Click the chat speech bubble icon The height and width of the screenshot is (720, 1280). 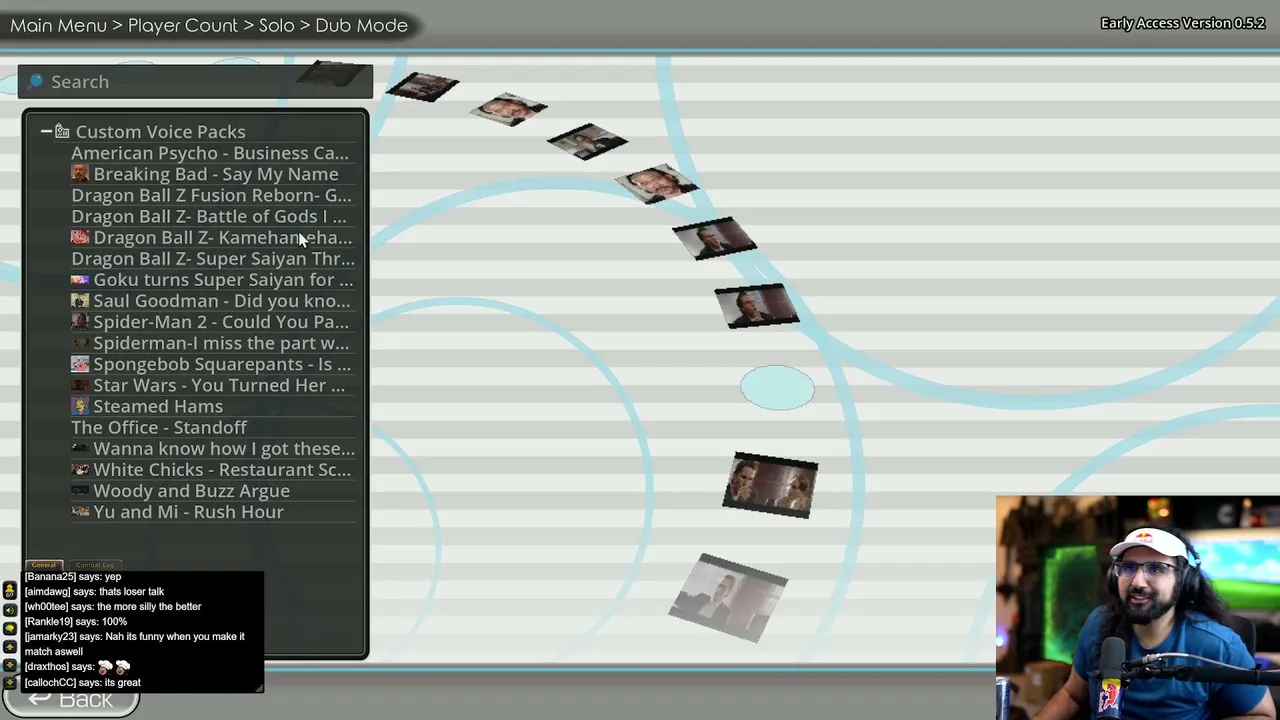point(10,628)
